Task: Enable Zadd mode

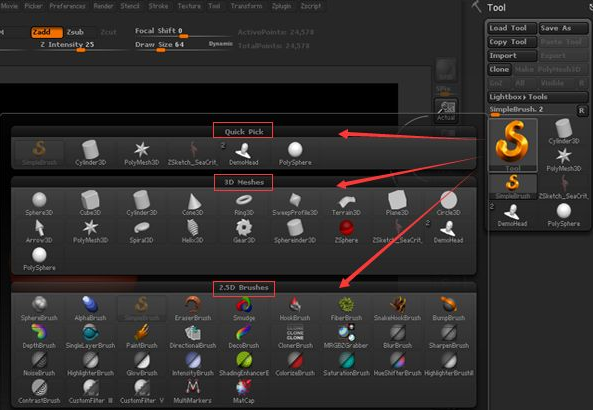Action: coord(47,32)
